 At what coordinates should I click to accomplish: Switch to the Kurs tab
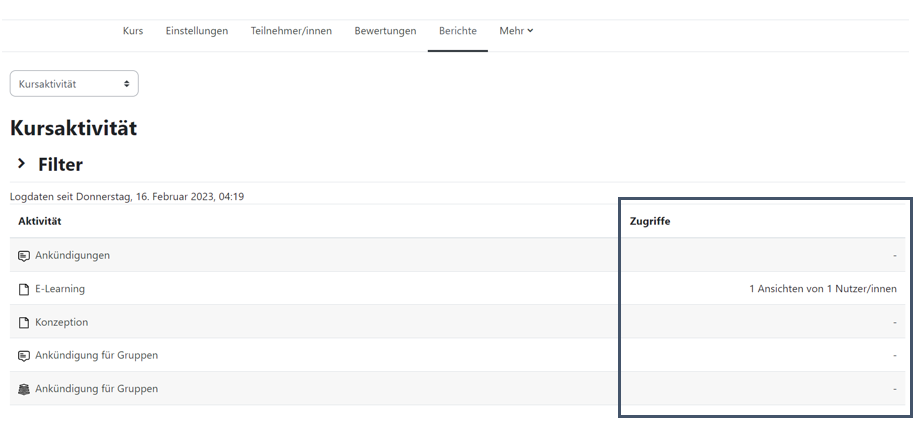coord(133,31)
